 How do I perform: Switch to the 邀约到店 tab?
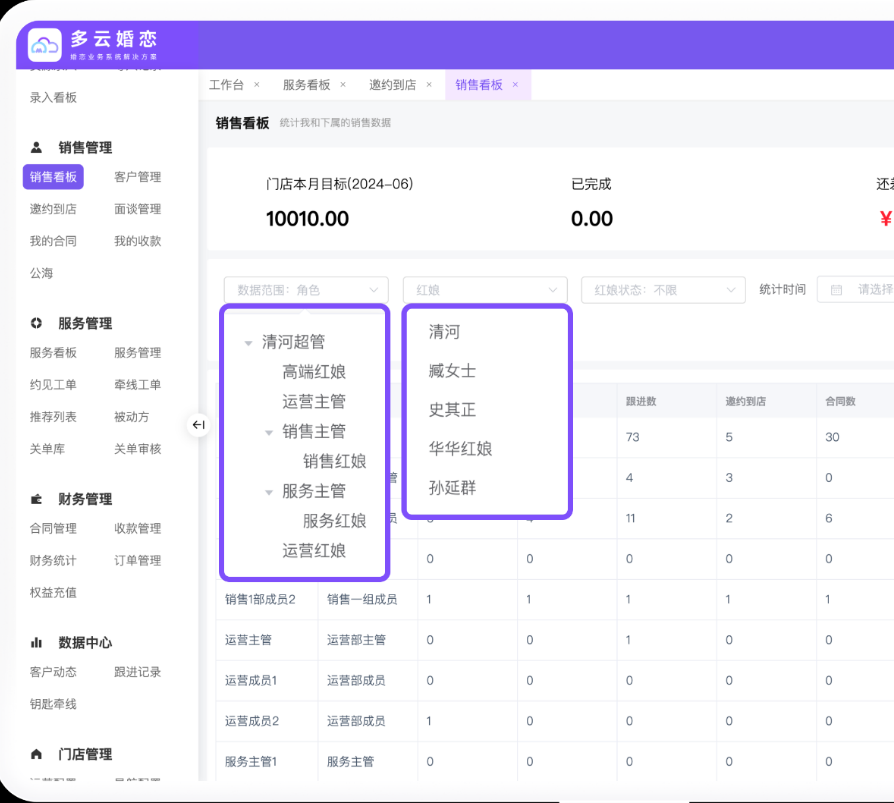[x=392, y=85]
